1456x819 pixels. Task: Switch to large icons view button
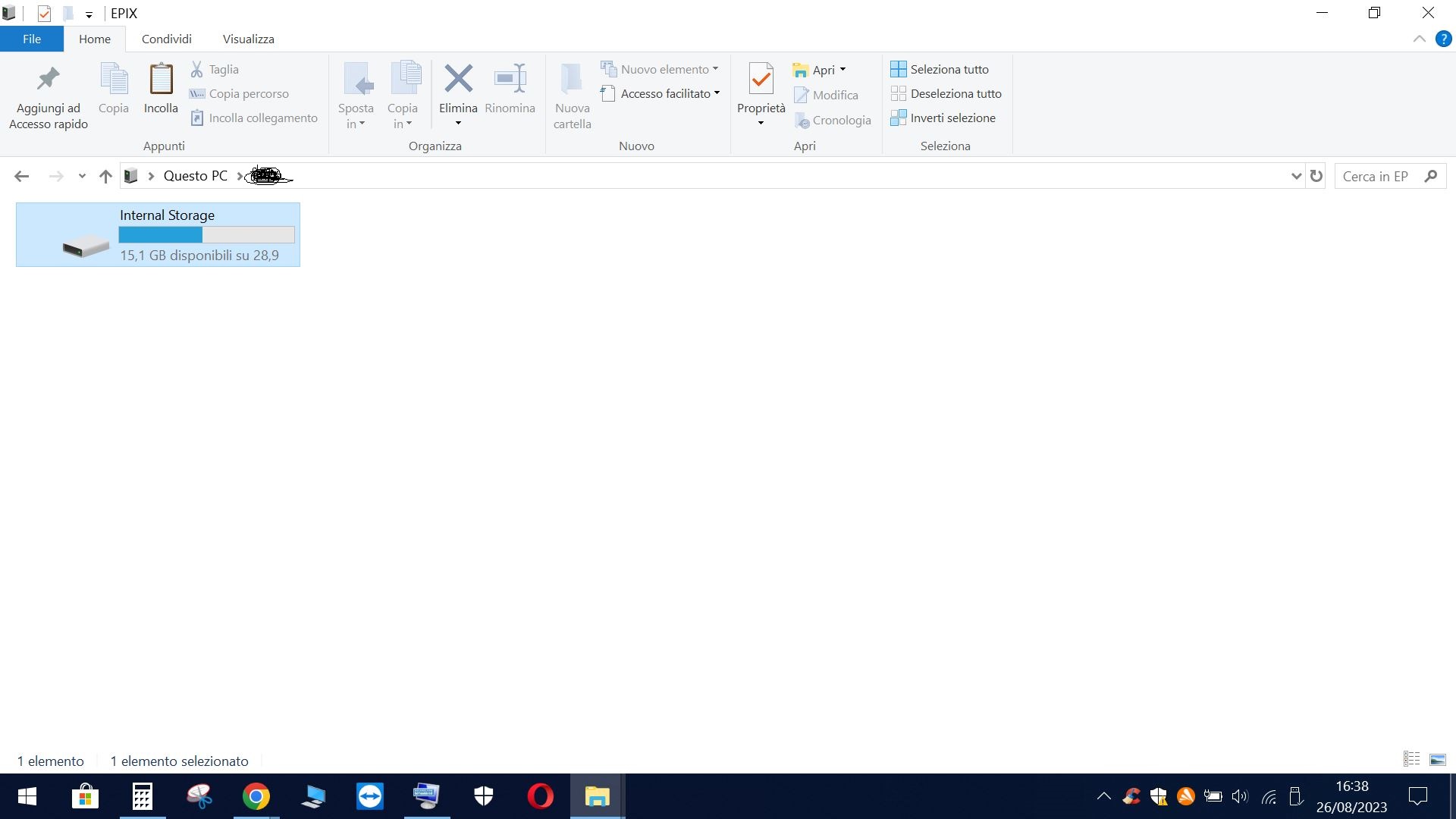1437,759
